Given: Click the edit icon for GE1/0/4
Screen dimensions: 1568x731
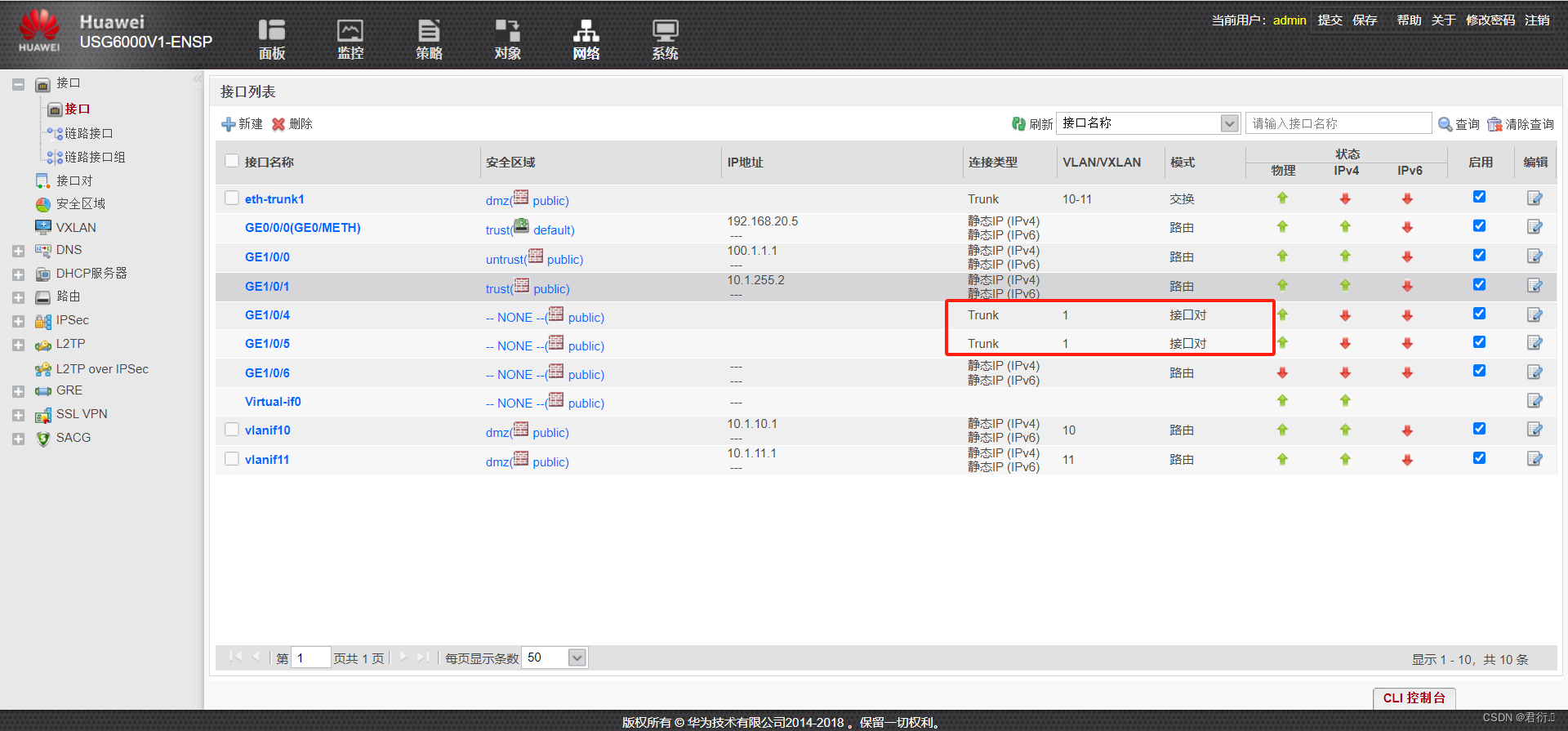Looking at the screenshot, I should tap(1535, 314).
